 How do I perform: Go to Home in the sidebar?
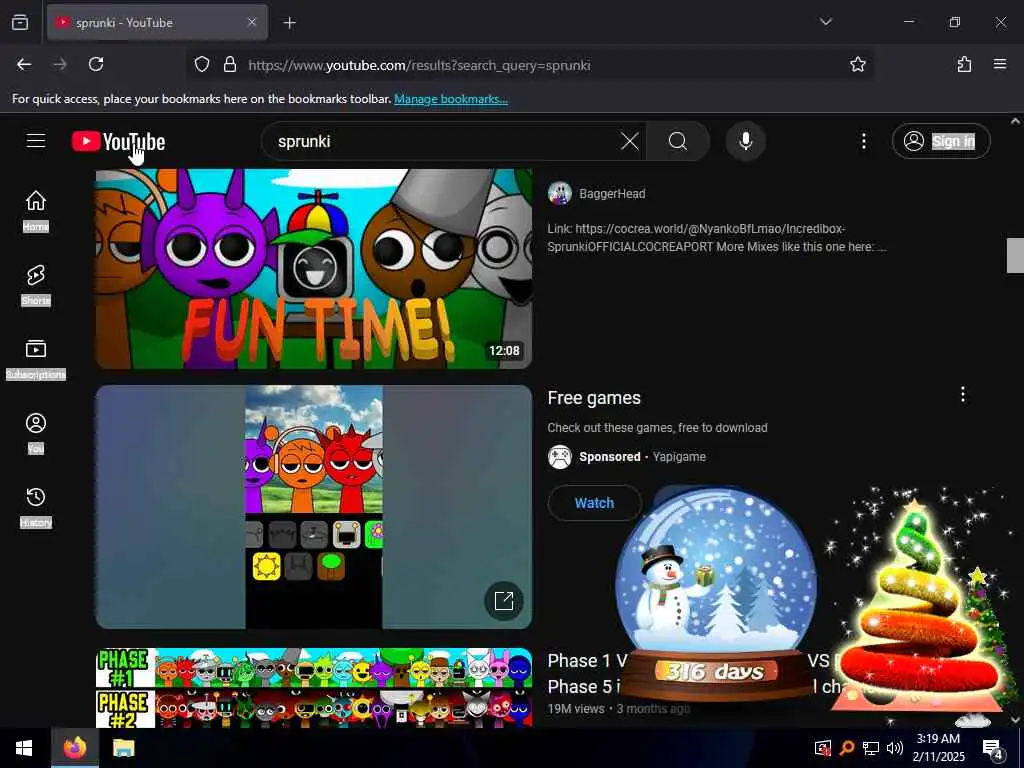coord(36,211)
